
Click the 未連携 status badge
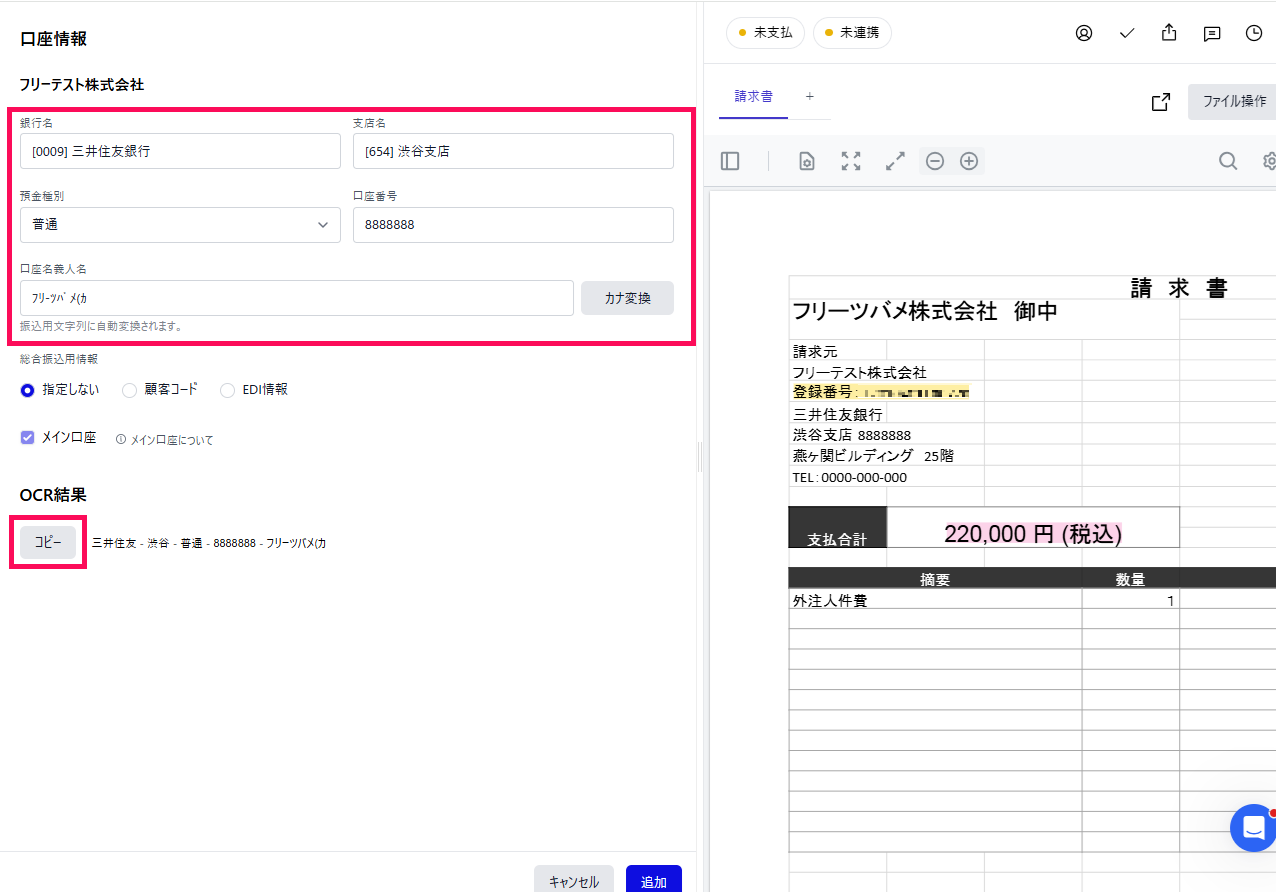[x=852, y=33]
